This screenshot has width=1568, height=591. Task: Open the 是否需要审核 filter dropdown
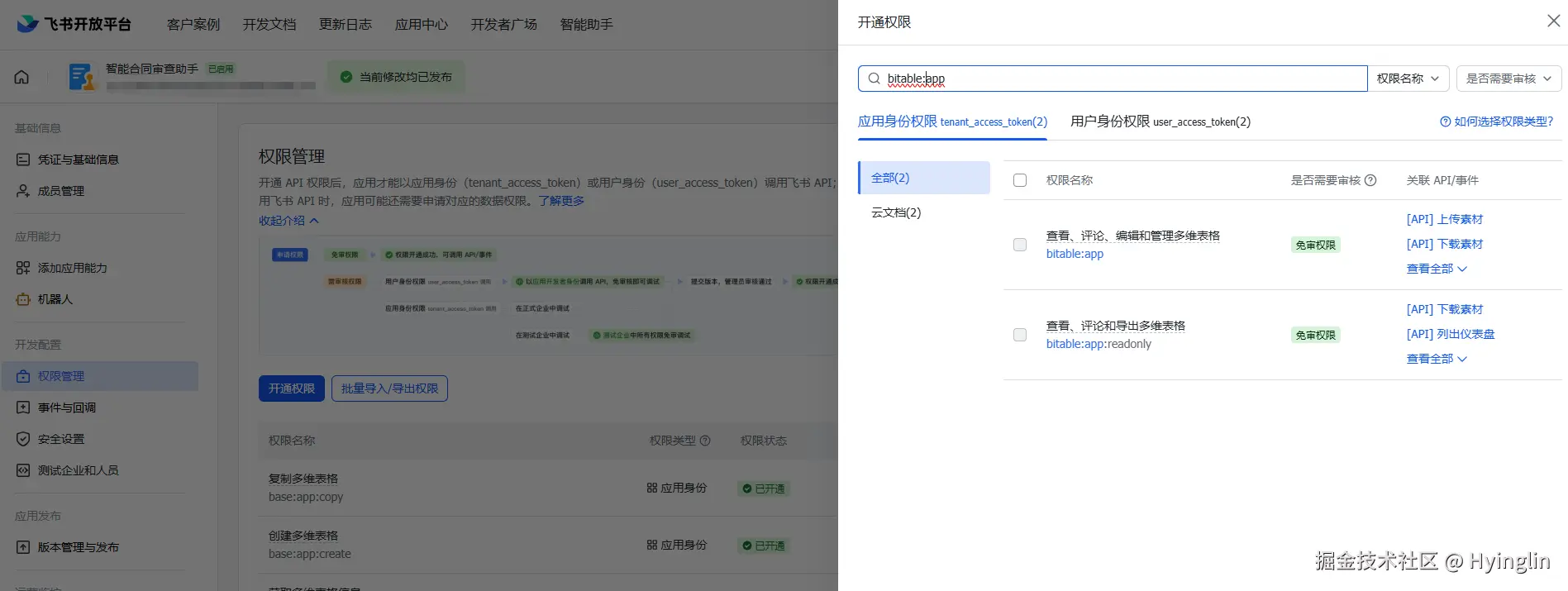tap(1508, 79)
